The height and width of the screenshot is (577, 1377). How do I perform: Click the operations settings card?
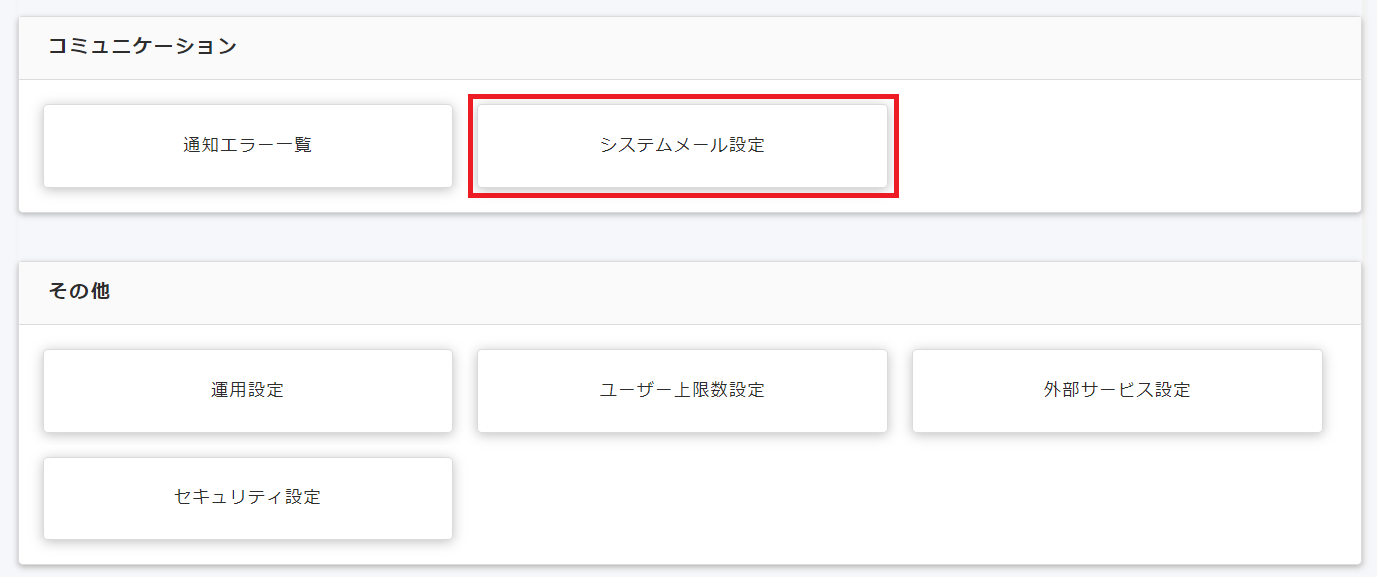pos(247,391)
